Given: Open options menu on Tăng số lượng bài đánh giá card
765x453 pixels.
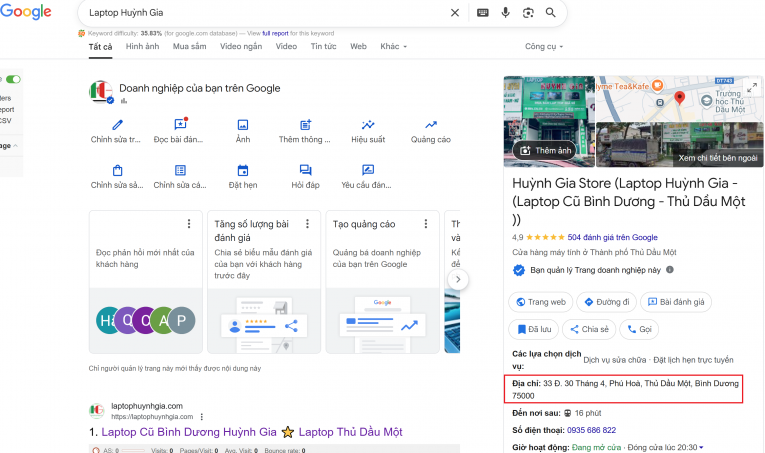Looking at the screenshot, I should click(x=307, y=224).
